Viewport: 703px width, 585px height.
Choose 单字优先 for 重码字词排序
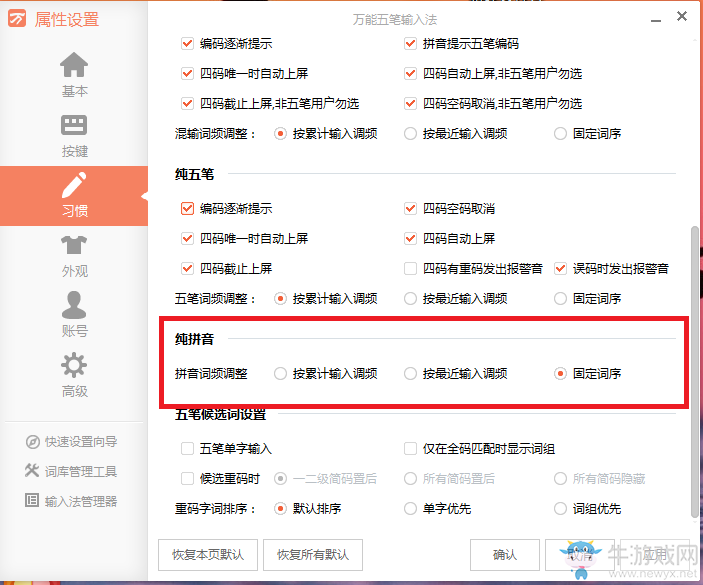tap(410, 509)
